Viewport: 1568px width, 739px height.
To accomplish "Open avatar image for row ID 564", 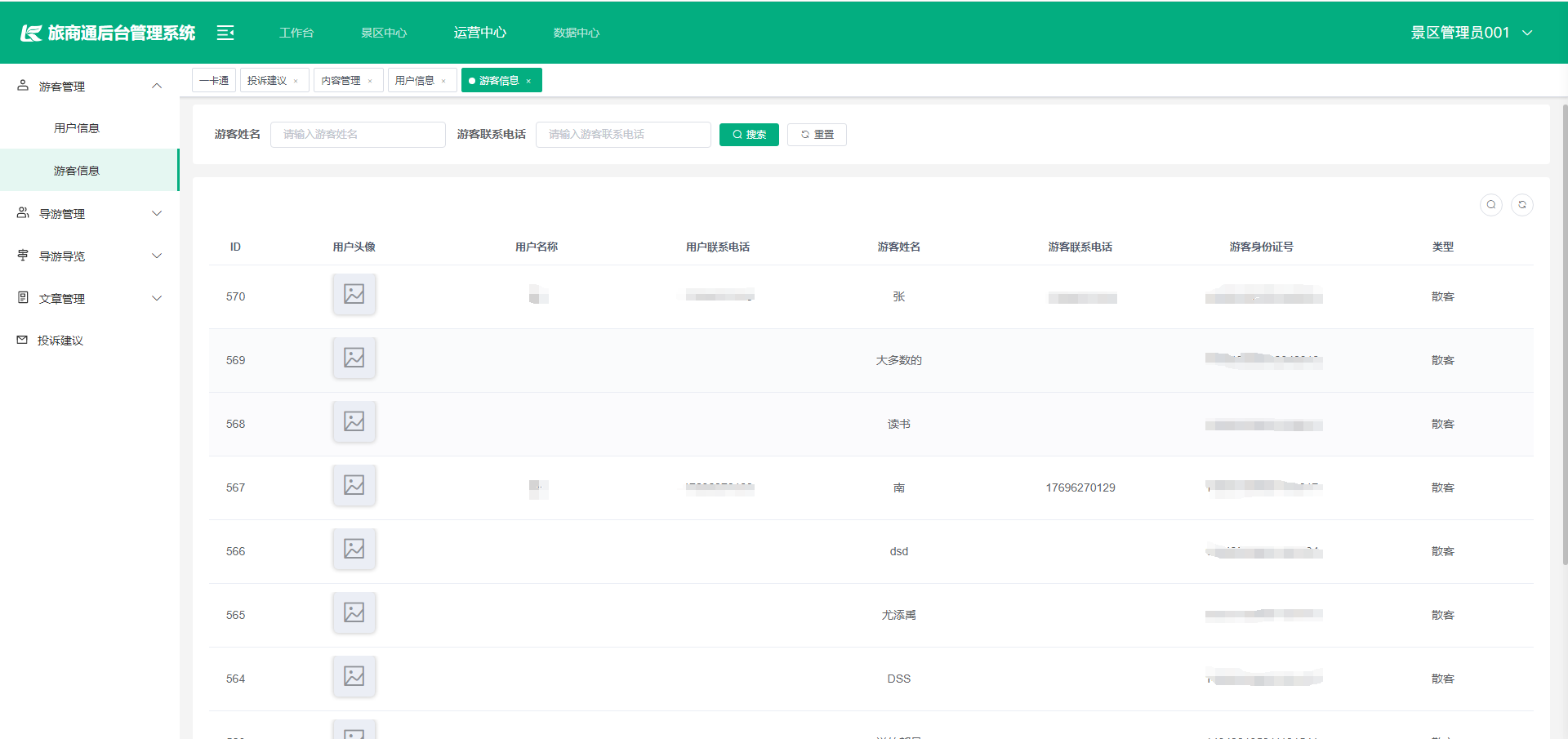I will click(354, 676).
